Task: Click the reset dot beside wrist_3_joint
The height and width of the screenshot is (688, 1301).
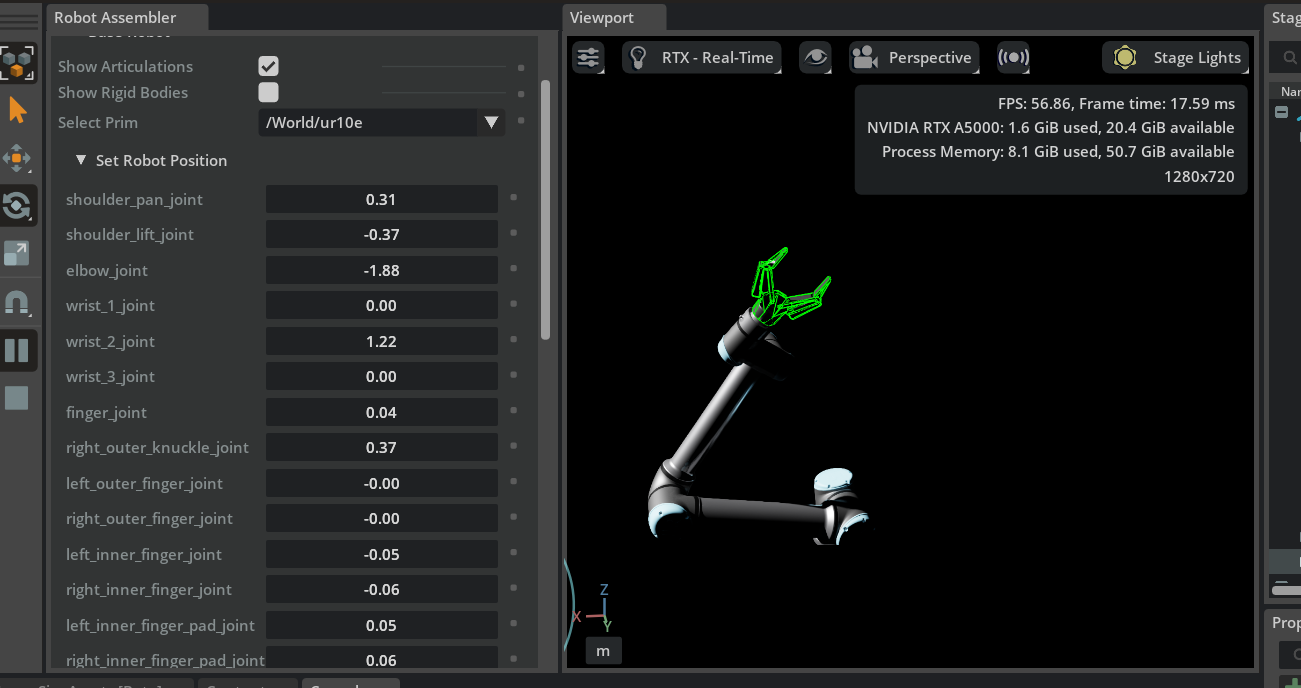Action: click(x=514, y=375)
